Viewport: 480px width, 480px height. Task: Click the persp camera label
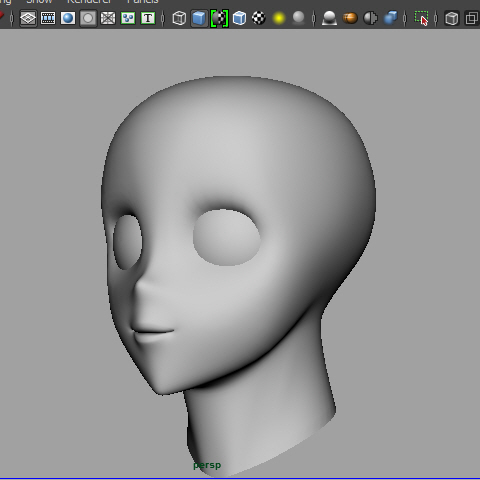(207, 465)
